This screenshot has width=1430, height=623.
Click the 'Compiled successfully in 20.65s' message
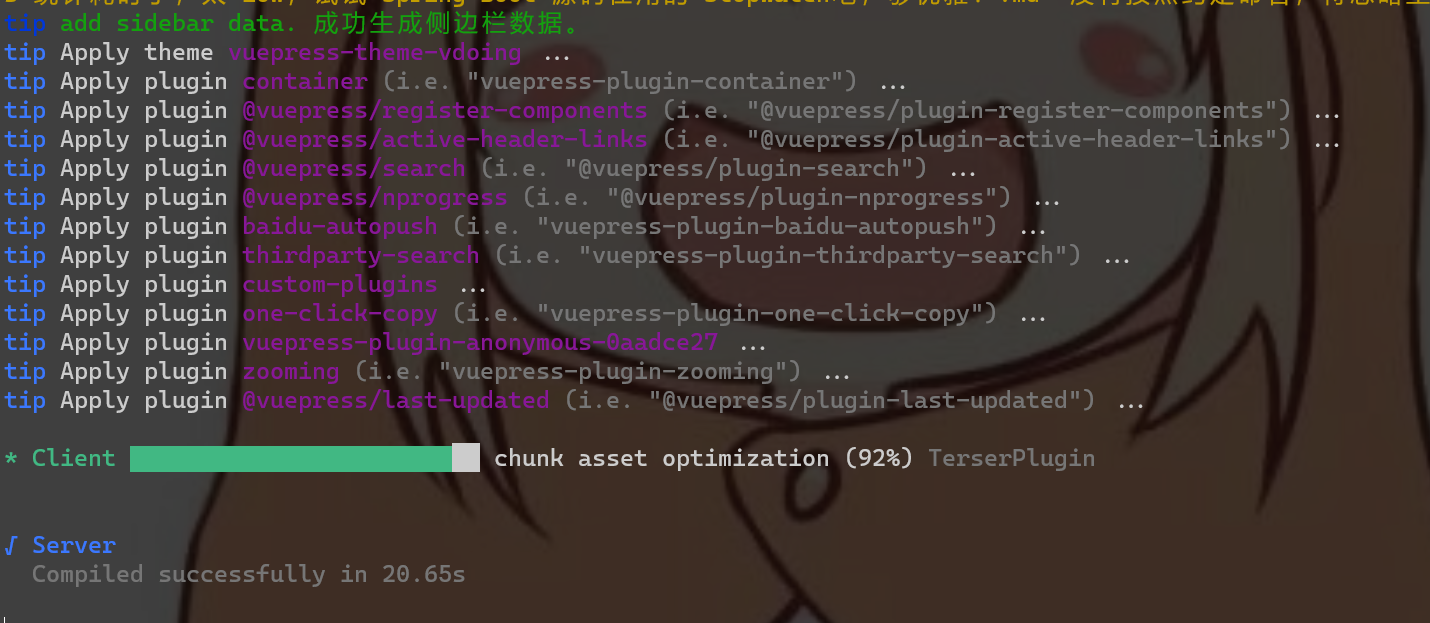click(x=248, y=575)
